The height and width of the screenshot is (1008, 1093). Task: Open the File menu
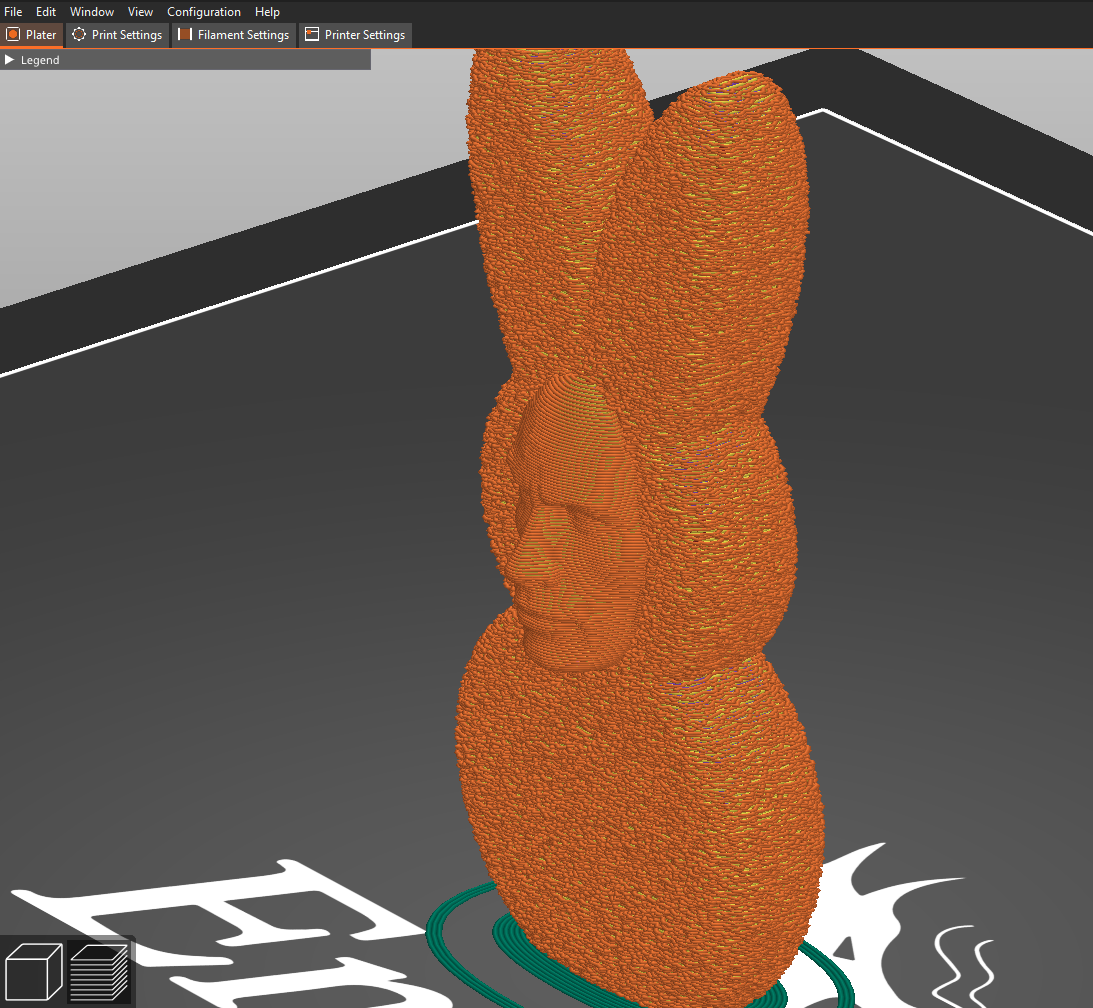(x=13, y=11)
